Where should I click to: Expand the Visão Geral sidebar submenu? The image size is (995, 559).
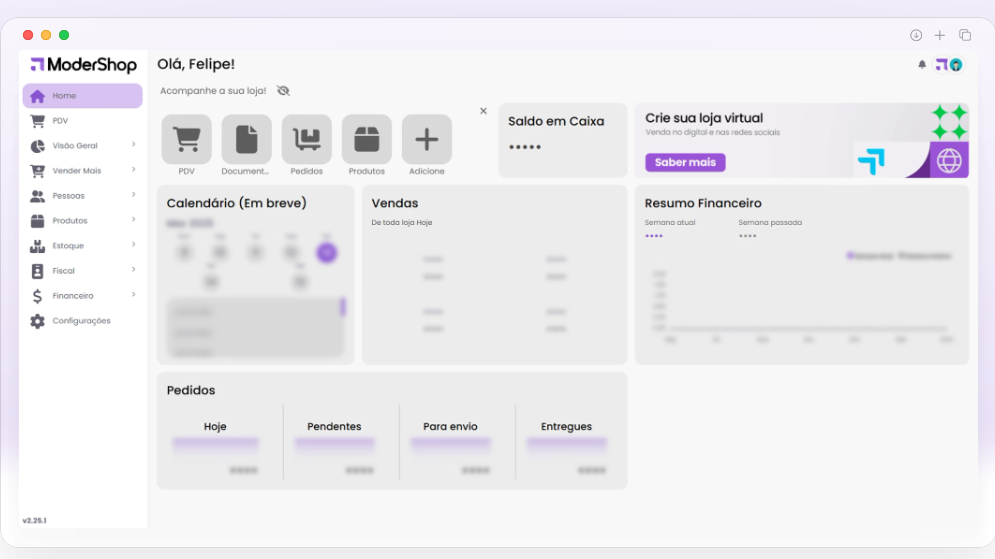pos(133,145)
